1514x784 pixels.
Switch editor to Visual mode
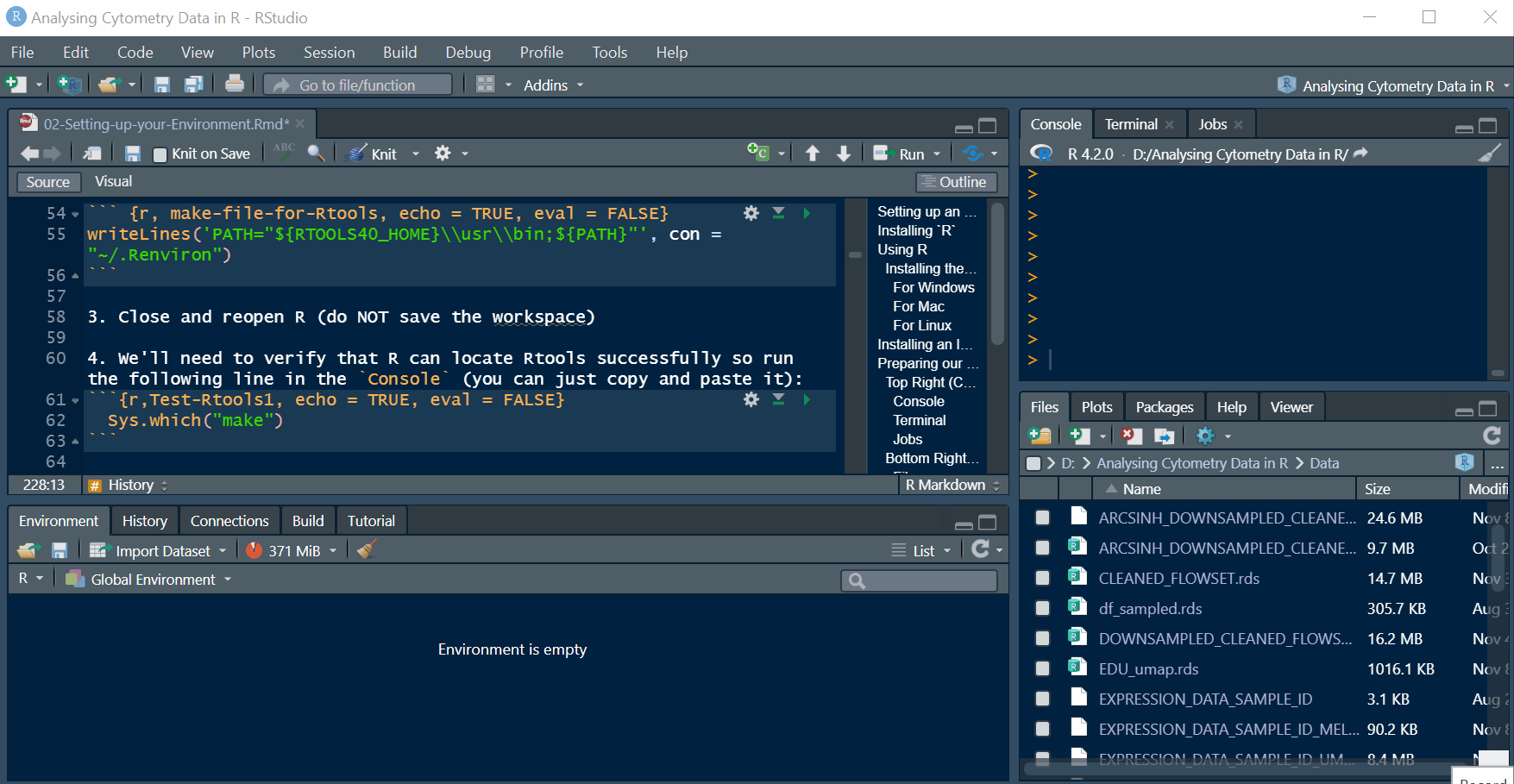click(x=113, y=181)
